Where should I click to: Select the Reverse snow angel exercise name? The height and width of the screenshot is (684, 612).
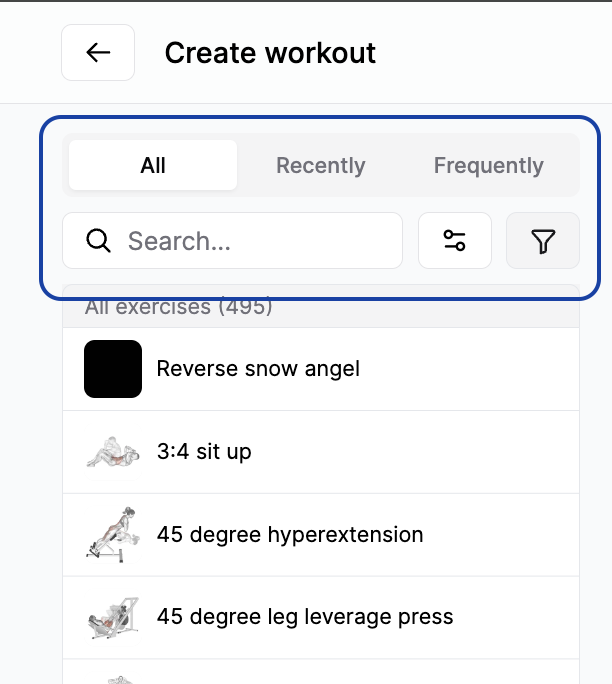[x=258, y=369]
